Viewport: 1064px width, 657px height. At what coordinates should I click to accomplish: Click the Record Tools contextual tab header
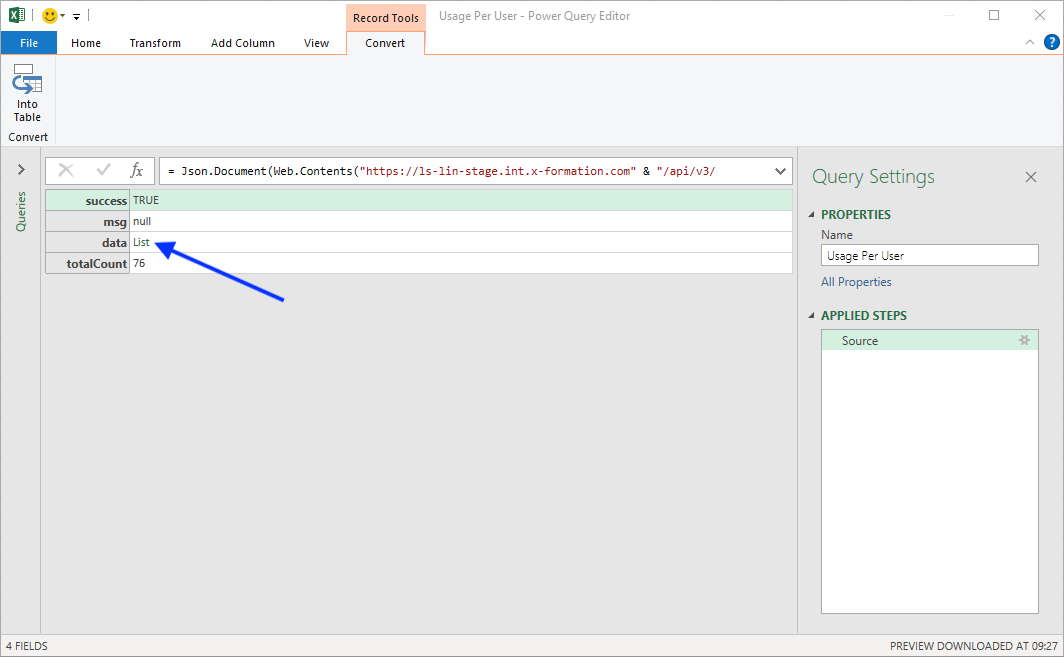pos(385,18)
